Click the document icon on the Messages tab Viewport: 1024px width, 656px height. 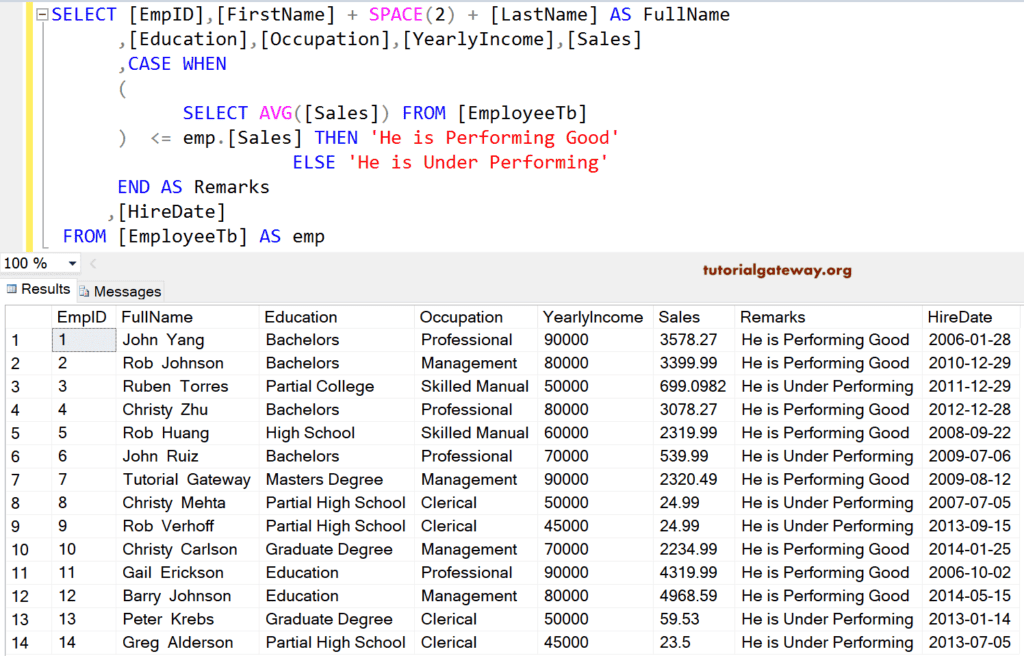click(x=86, y=291)
